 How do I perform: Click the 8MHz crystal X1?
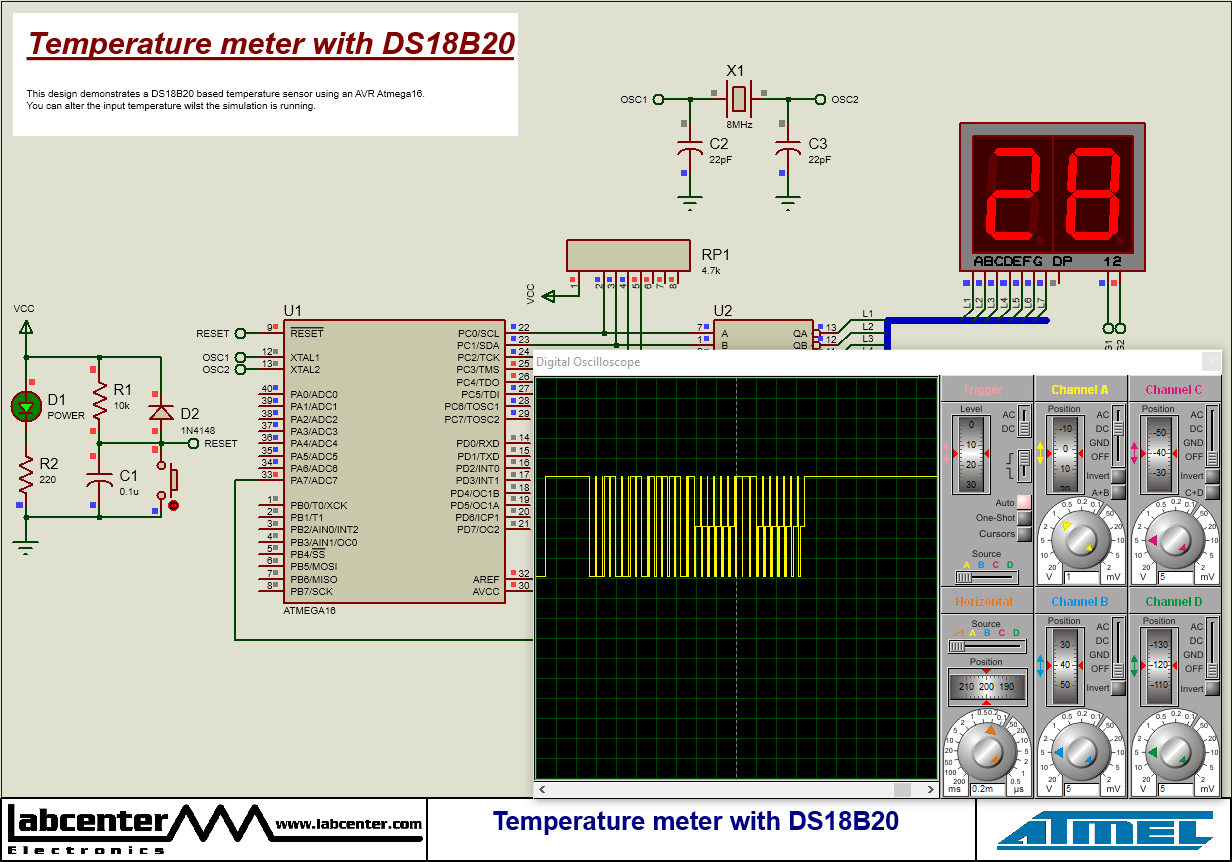tap(737, 99)
